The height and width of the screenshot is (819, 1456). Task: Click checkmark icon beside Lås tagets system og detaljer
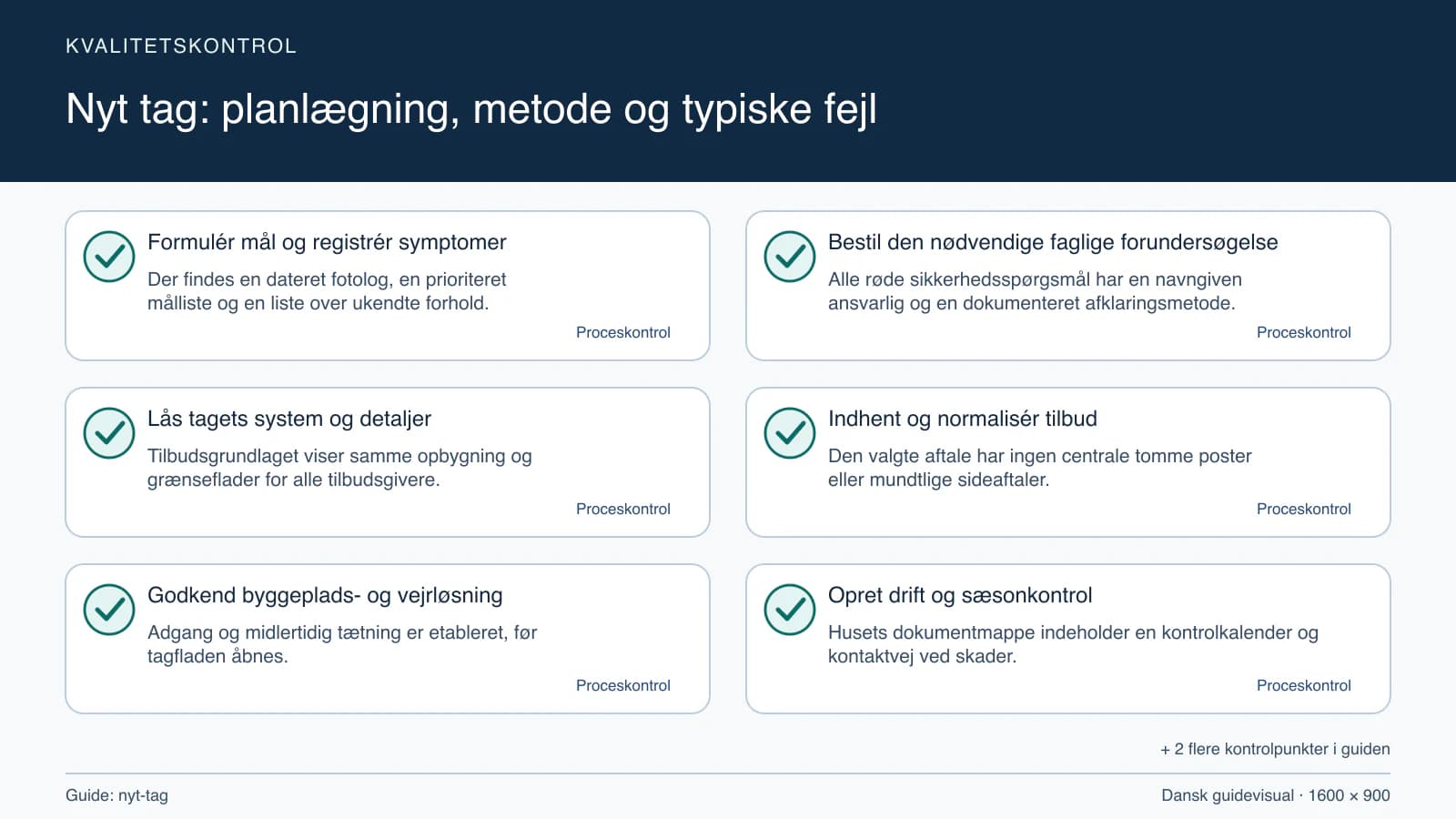pyautogui.click(x=109, y=433)
